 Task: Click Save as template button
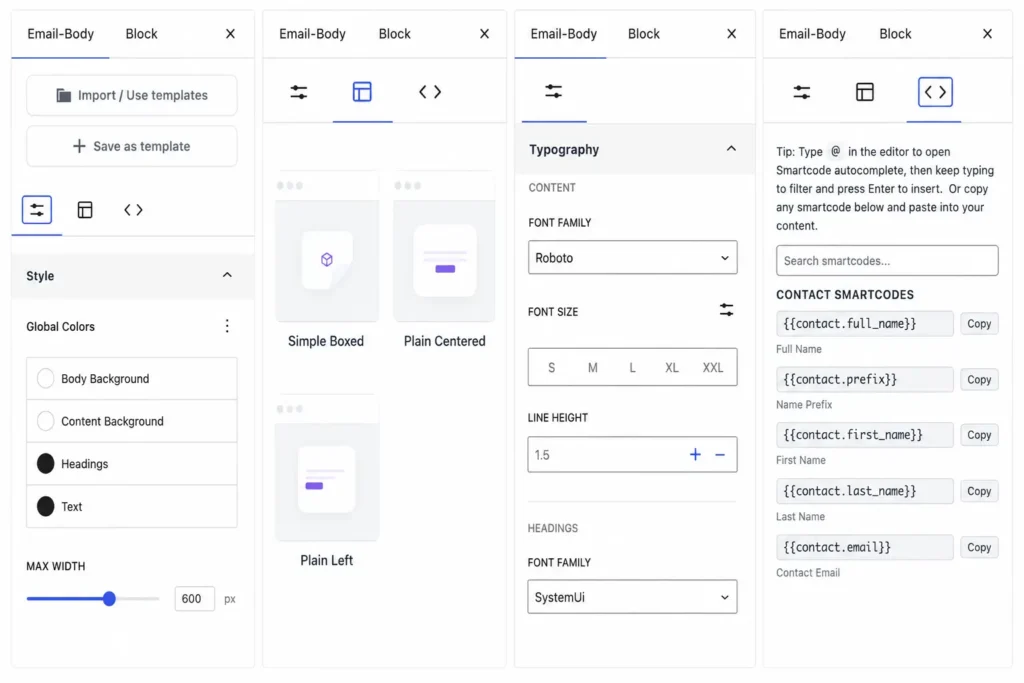[x=132, y=146]
